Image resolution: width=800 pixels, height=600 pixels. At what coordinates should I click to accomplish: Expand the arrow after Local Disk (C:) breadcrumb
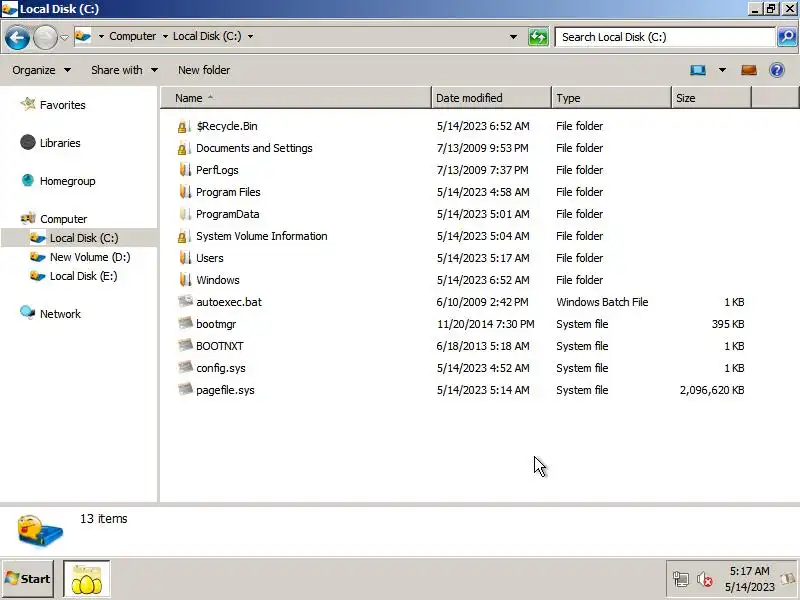tap(250, 36)
